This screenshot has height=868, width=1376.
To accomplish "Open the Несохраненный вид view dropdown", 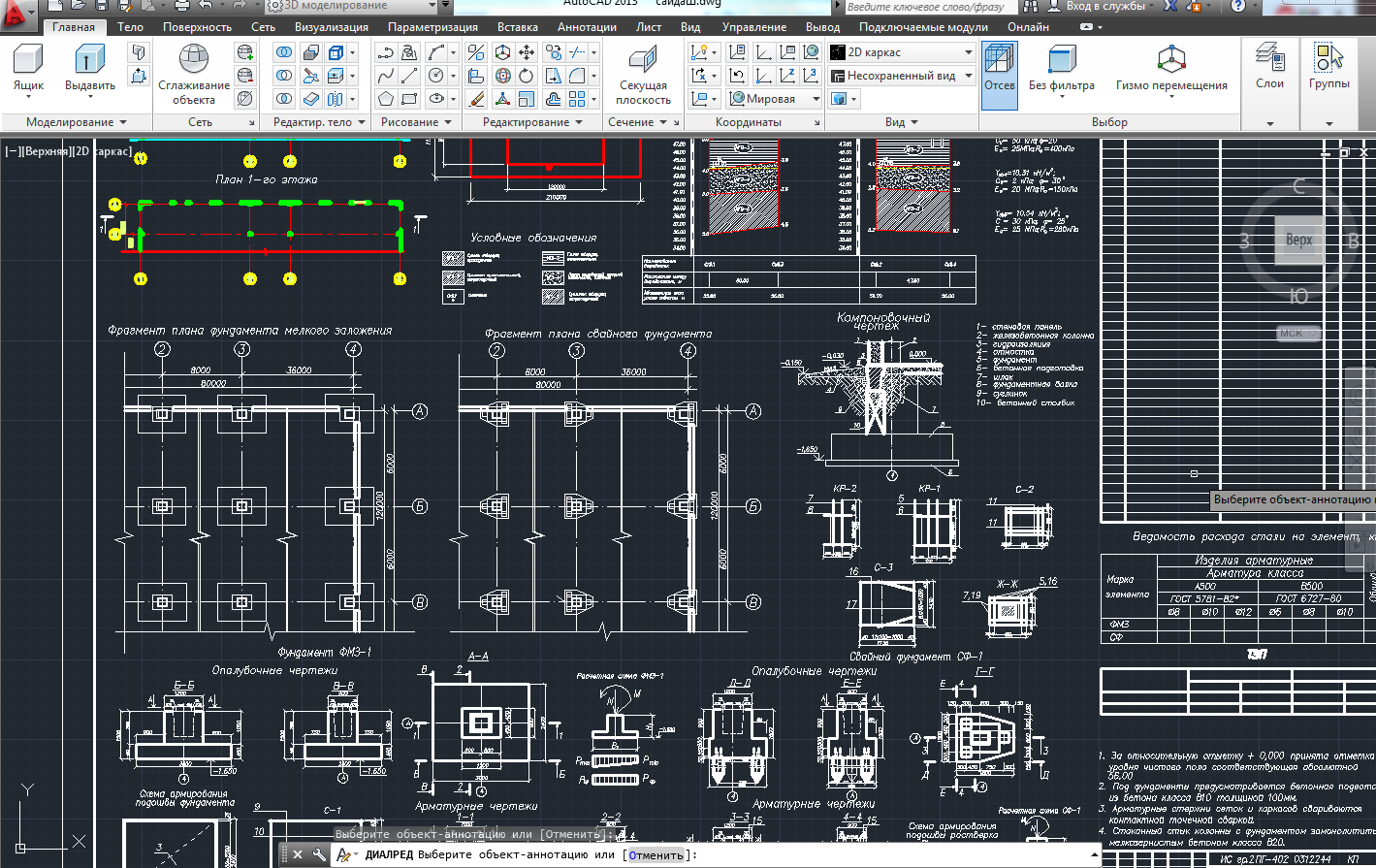I will pos(903,75).
